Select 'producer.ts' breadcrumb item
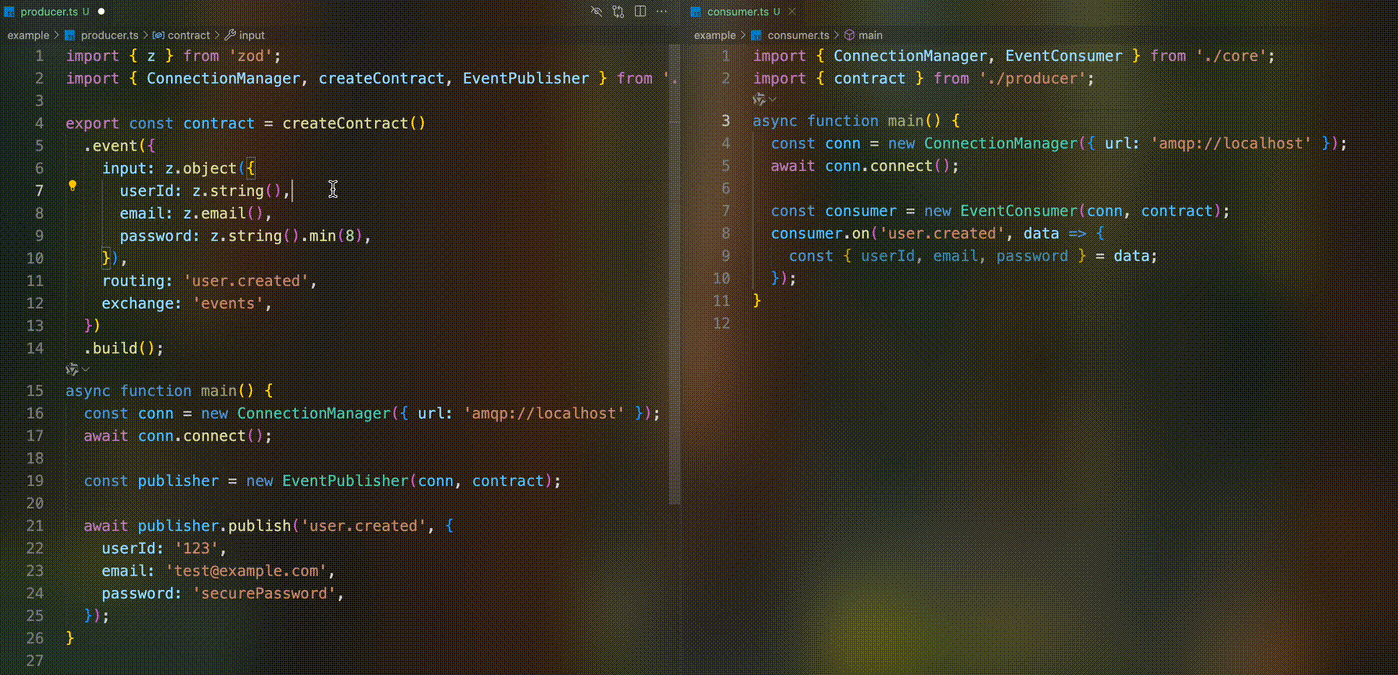This screenshot has width=1398, height=675. click(109, 35)
